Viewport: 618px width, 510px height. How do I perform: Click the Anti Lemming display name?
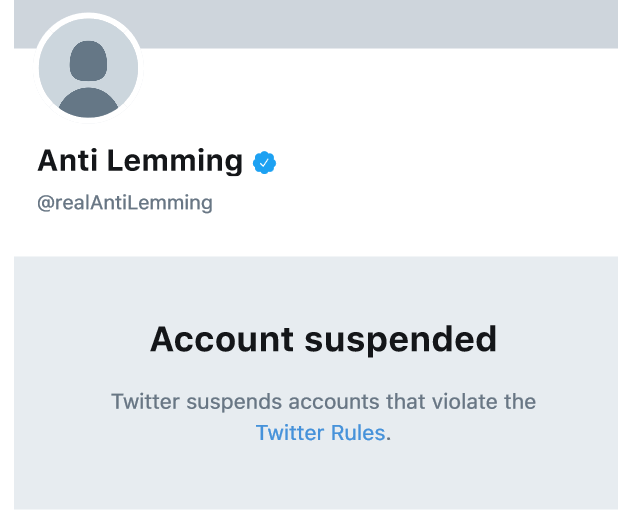(x=140, y=161)
